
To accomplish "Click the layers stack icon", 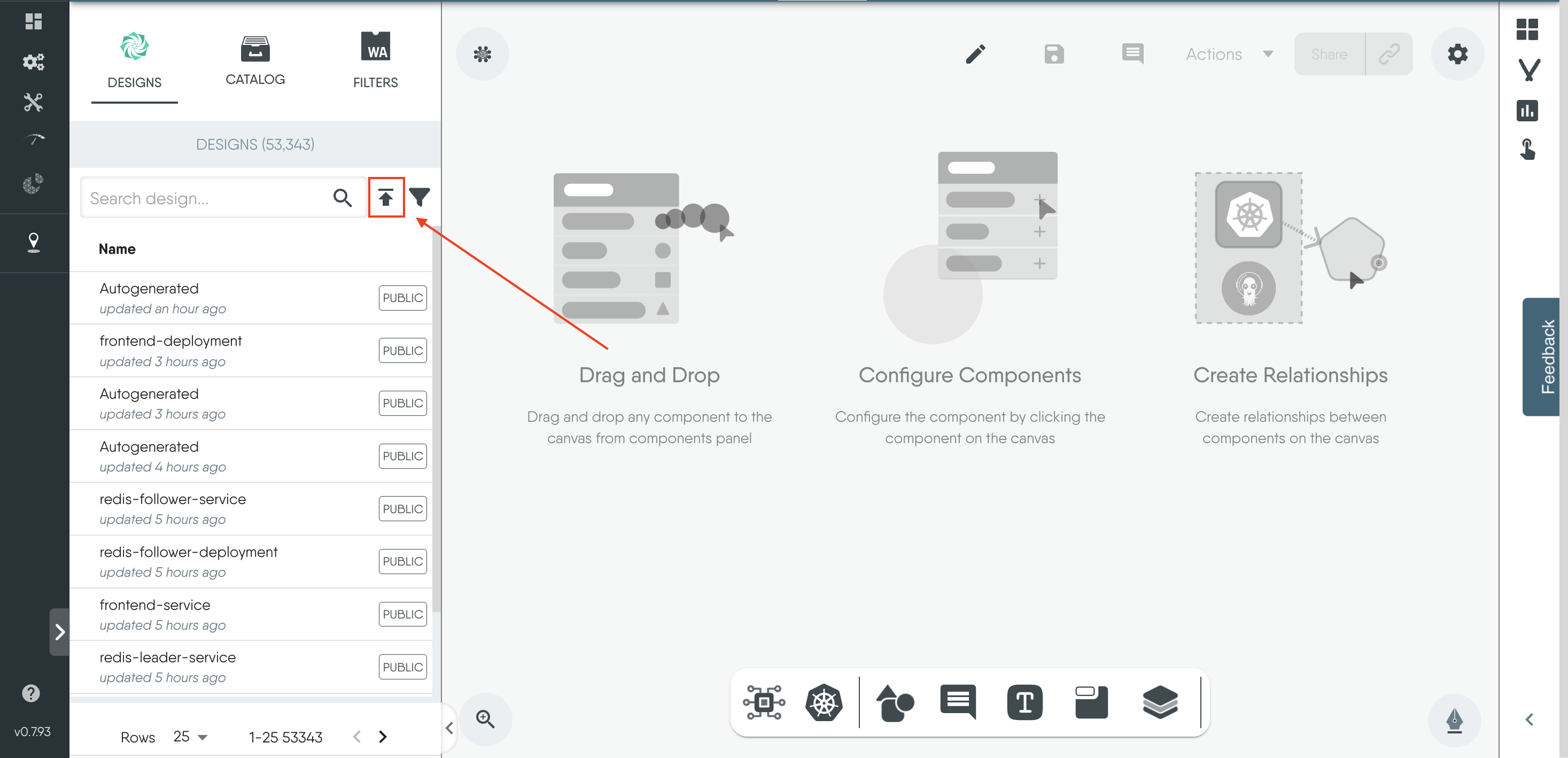I will 1160,702.
